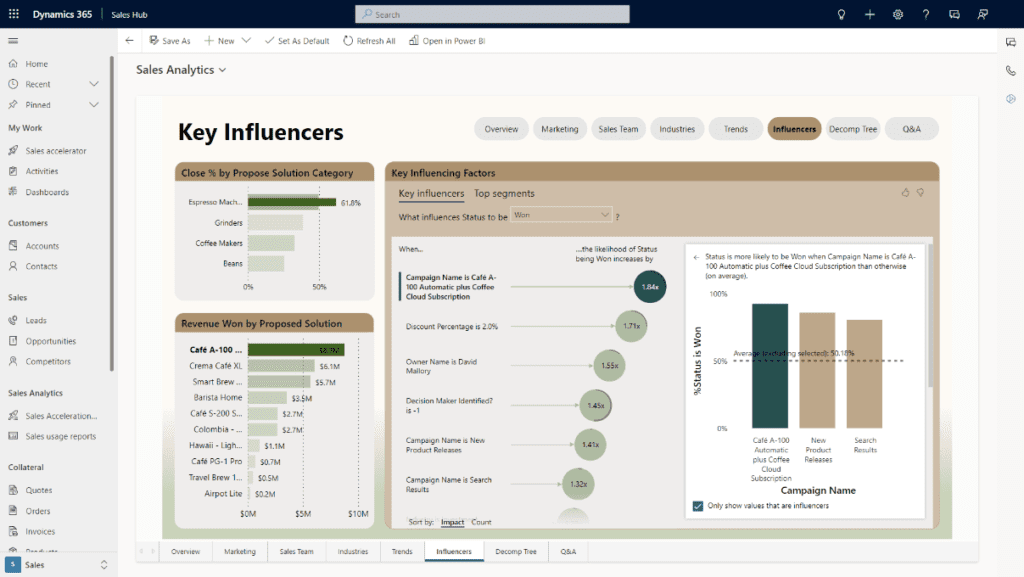Viewport: 1024px width, 577px height.
Task: Open the Settings gear in the top bar
Action: click(897, 14)
